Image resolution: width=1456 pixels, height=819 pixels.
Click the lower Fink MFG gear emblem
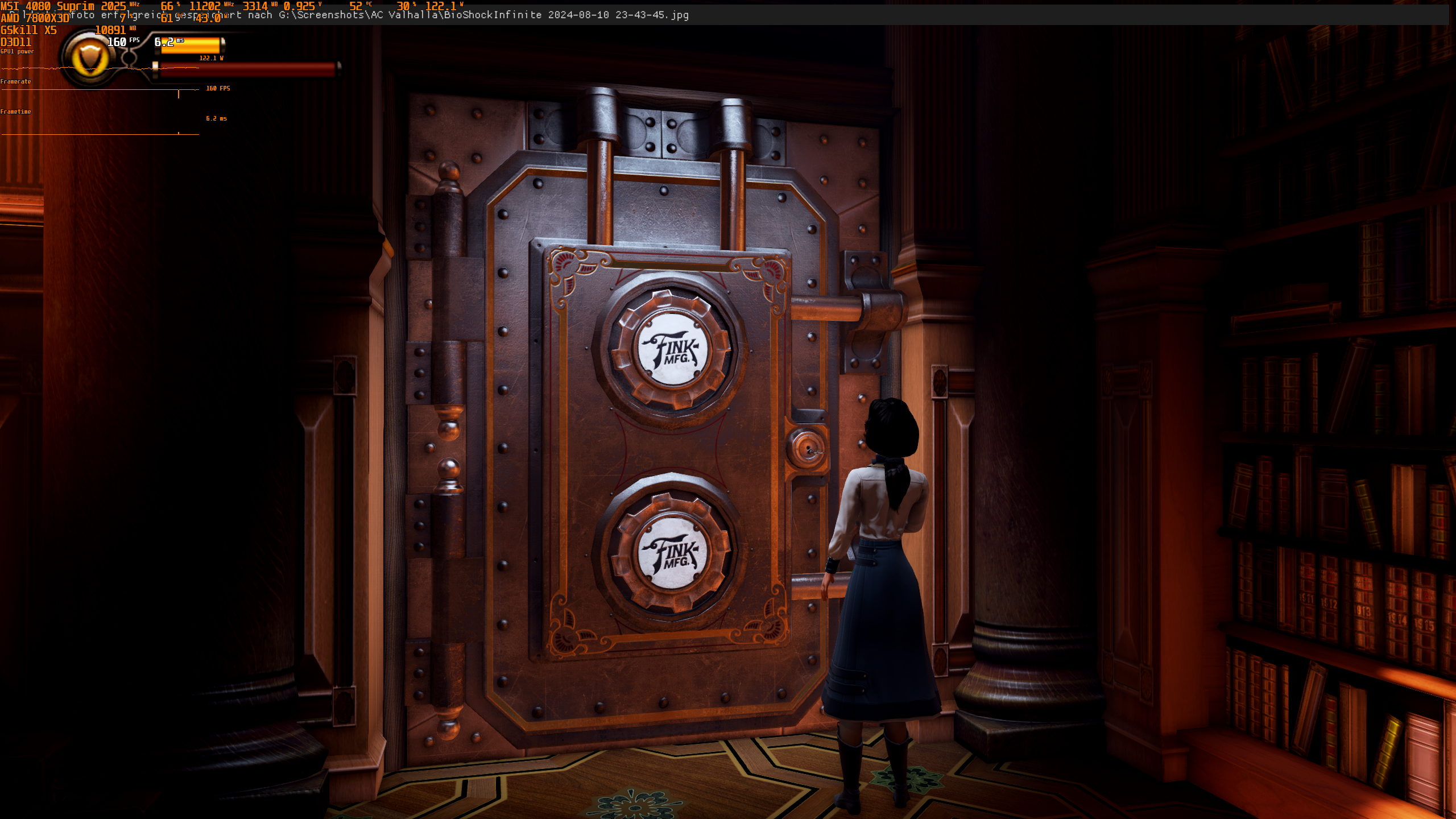point(672,553)
